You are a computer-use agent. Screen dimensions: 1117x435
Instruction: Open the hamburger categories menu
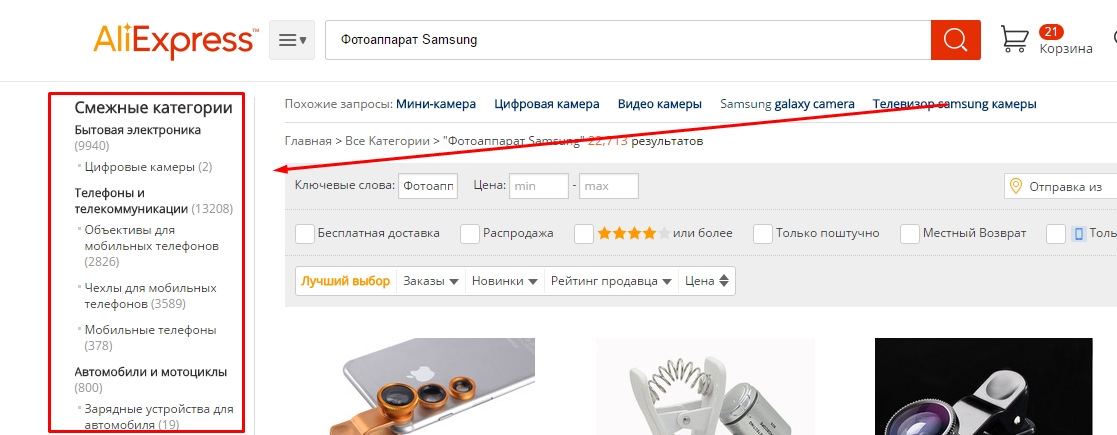292,40
